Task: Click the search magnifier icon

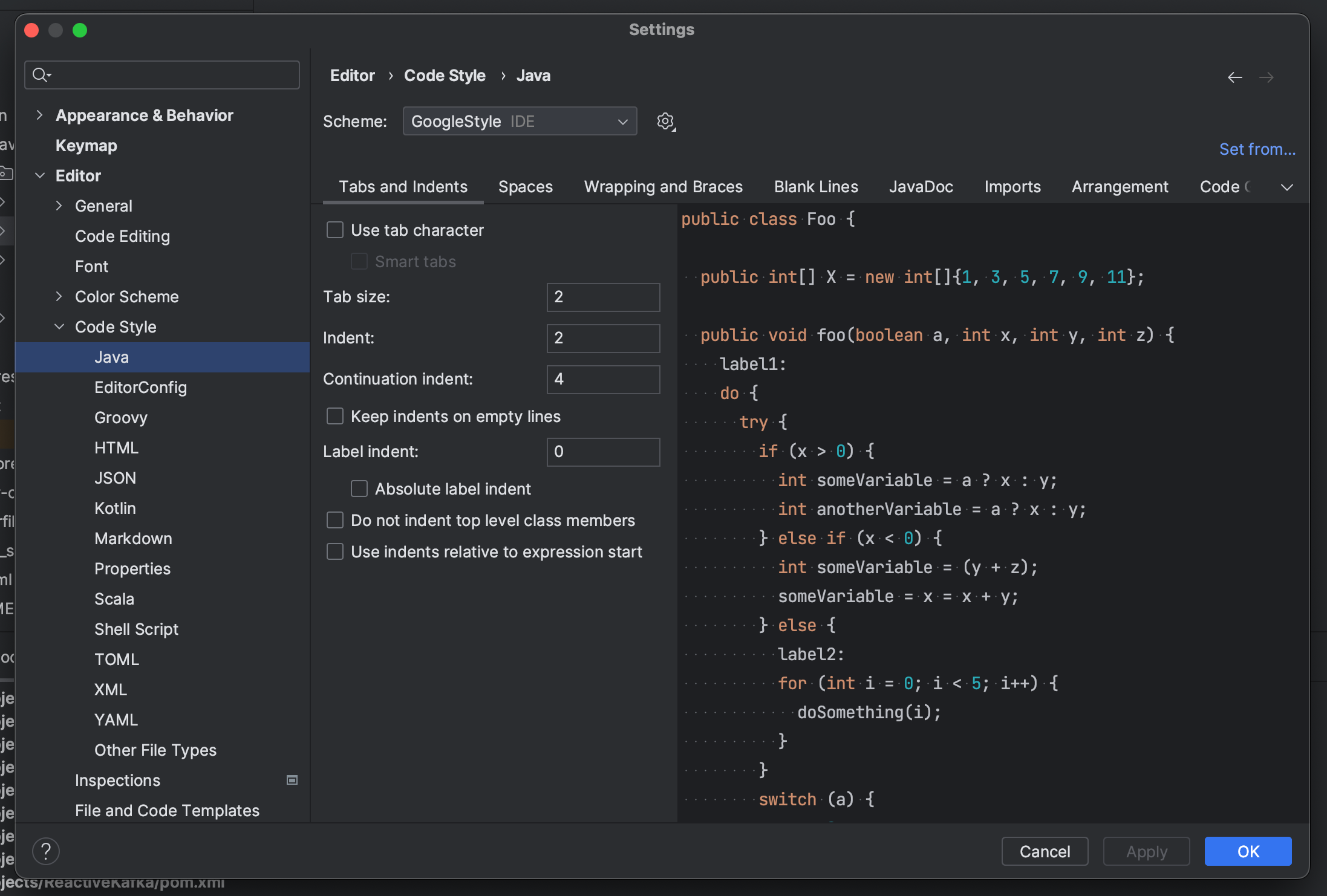Action: 41,75
